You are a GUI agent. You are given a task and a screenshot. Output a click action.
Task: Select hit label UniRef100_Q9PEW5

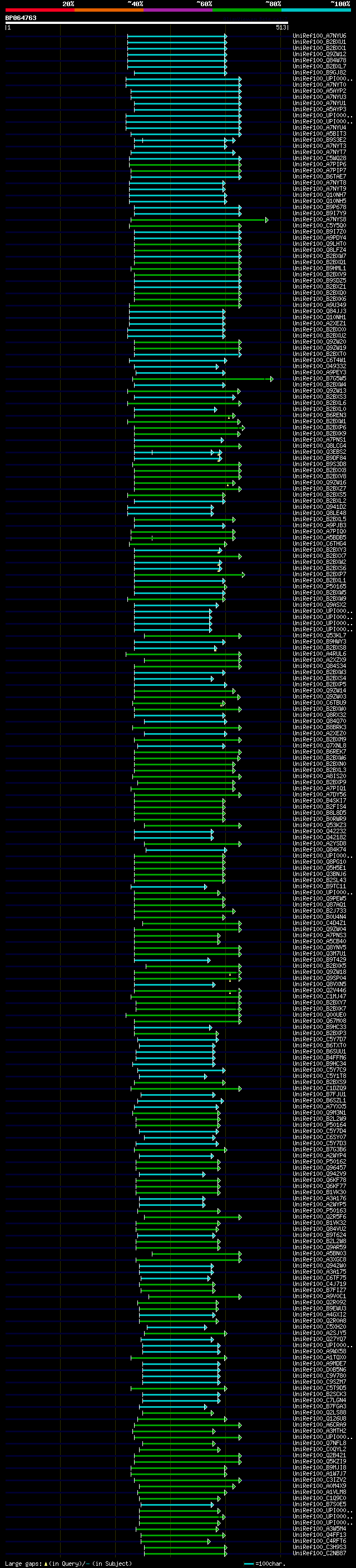coord(319,898)
